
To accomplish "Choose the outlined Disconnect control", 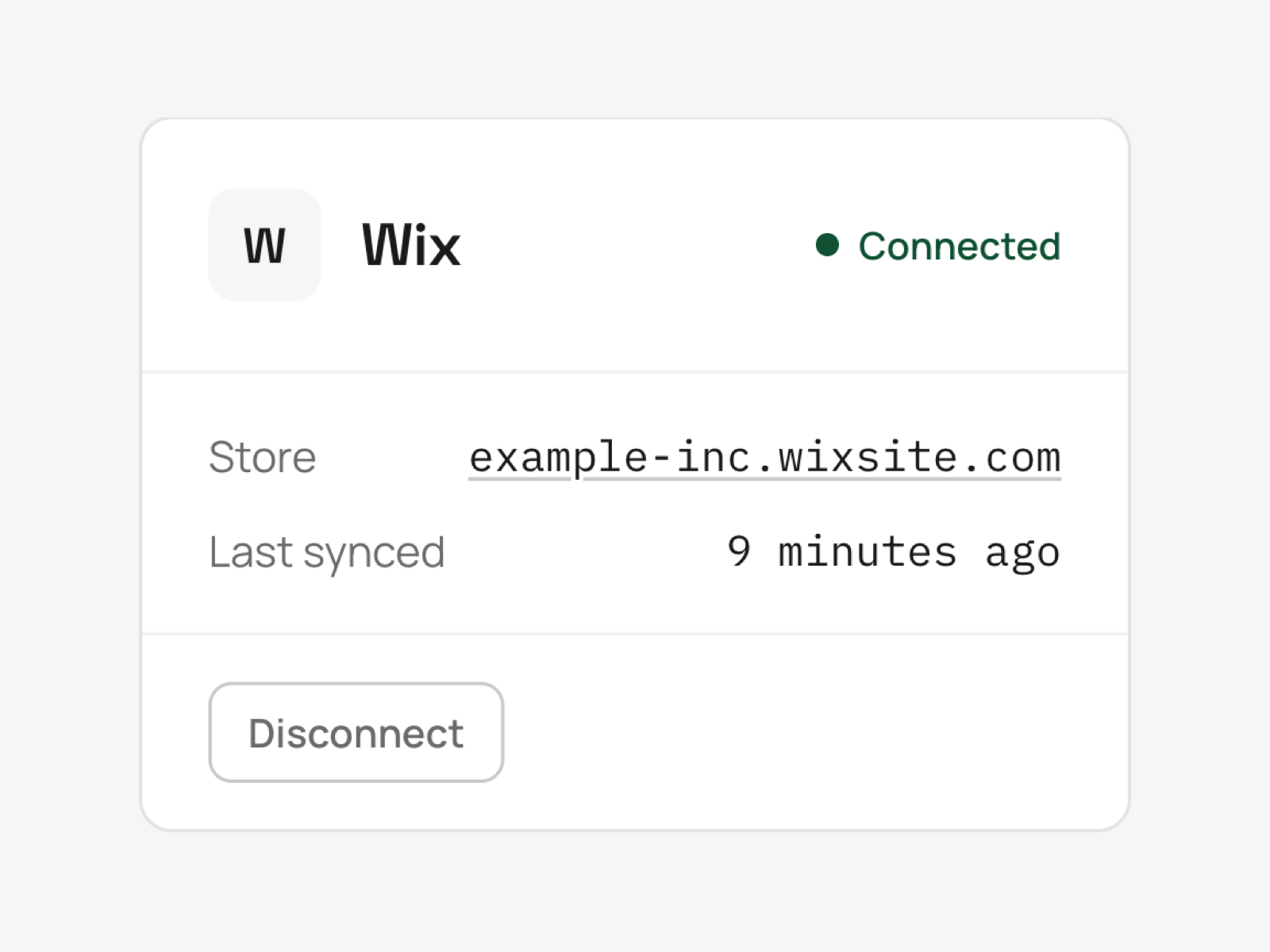I will tap(356, 732).
